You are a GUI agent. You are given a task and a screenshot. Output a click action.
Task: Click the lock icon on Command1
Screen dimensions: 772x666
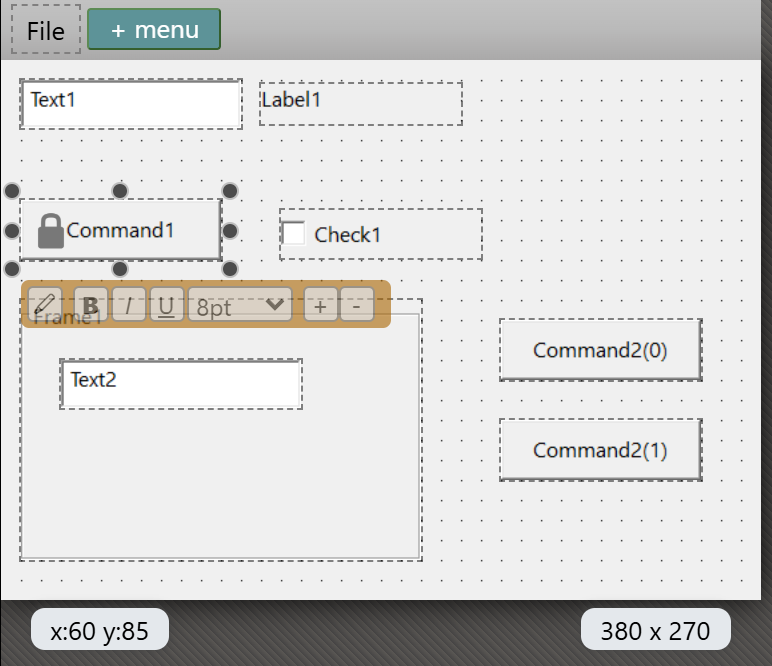[x=51, y=231]
